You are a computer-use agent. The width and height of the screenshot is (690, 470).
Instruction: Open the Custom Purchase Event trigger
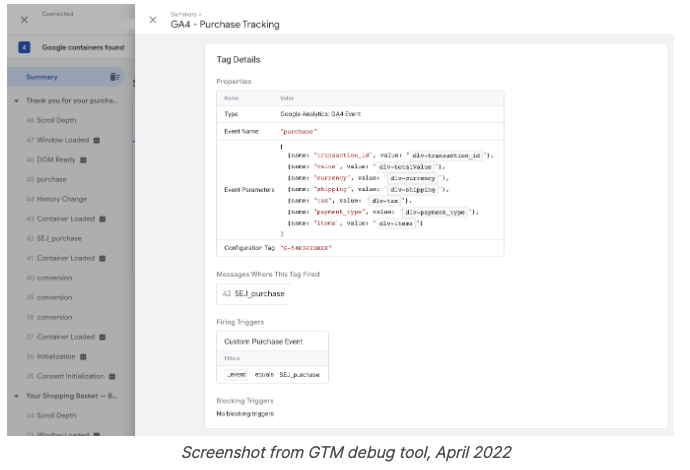point(263,341)
